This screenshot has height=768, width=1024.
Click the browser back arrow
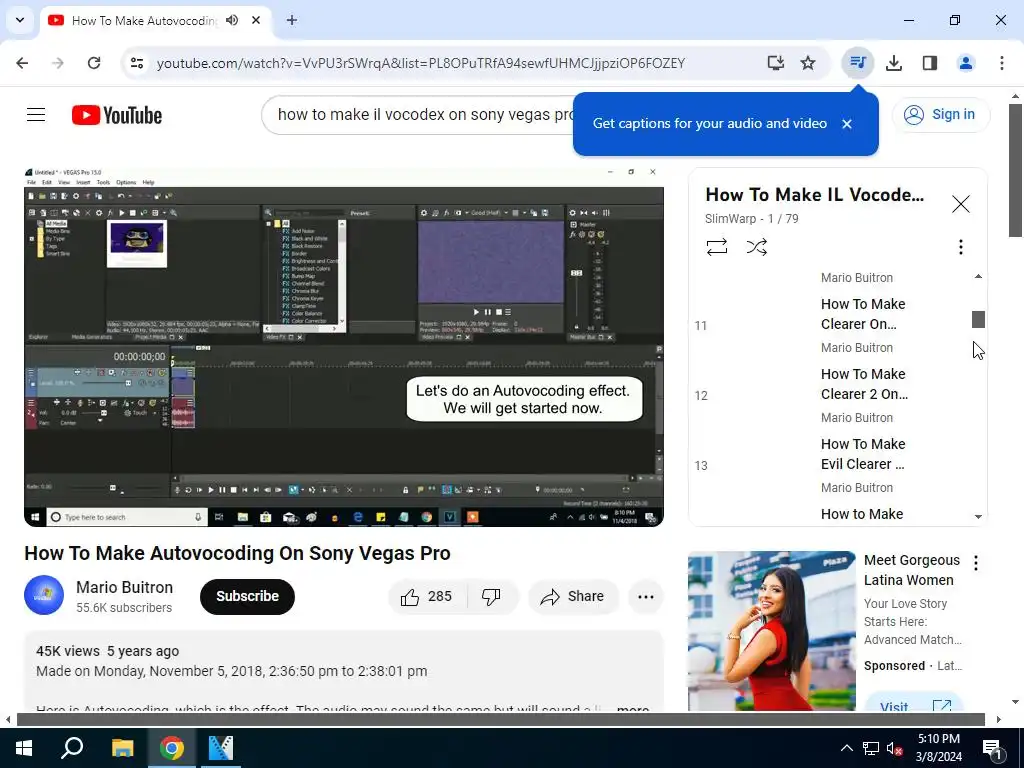(22, 63)
